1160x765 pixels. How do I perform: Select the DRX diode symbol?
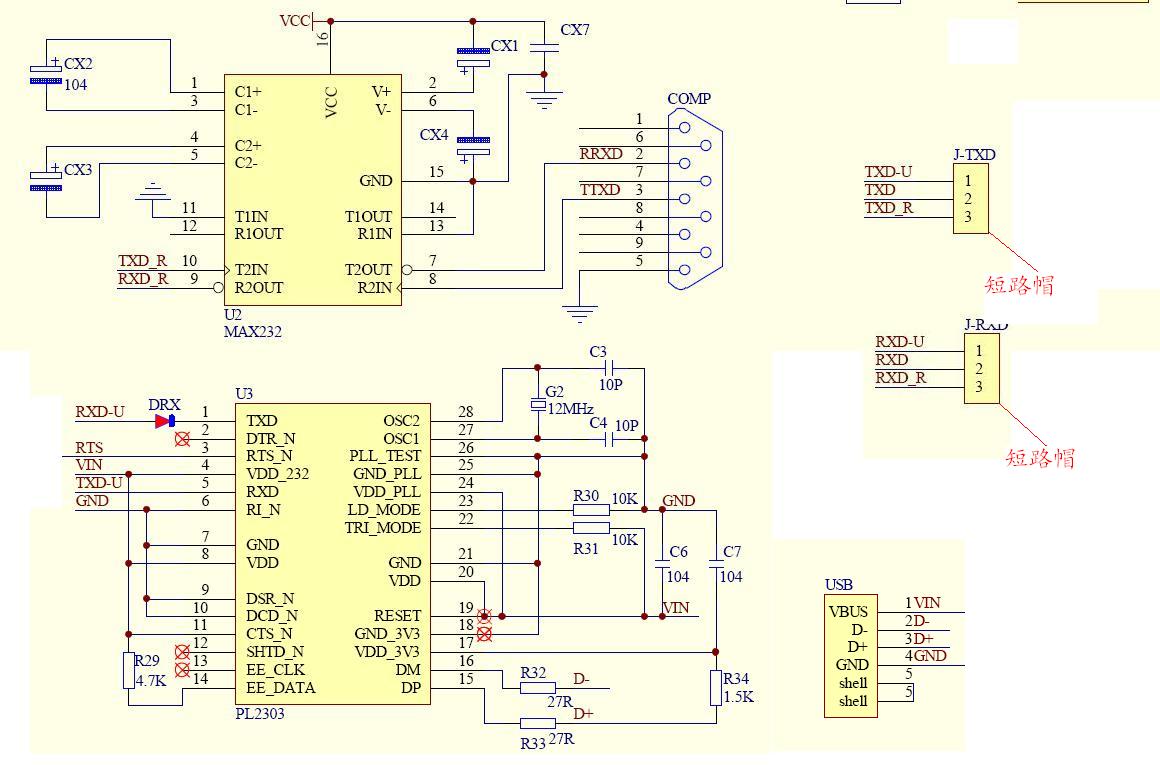point(165,421)
